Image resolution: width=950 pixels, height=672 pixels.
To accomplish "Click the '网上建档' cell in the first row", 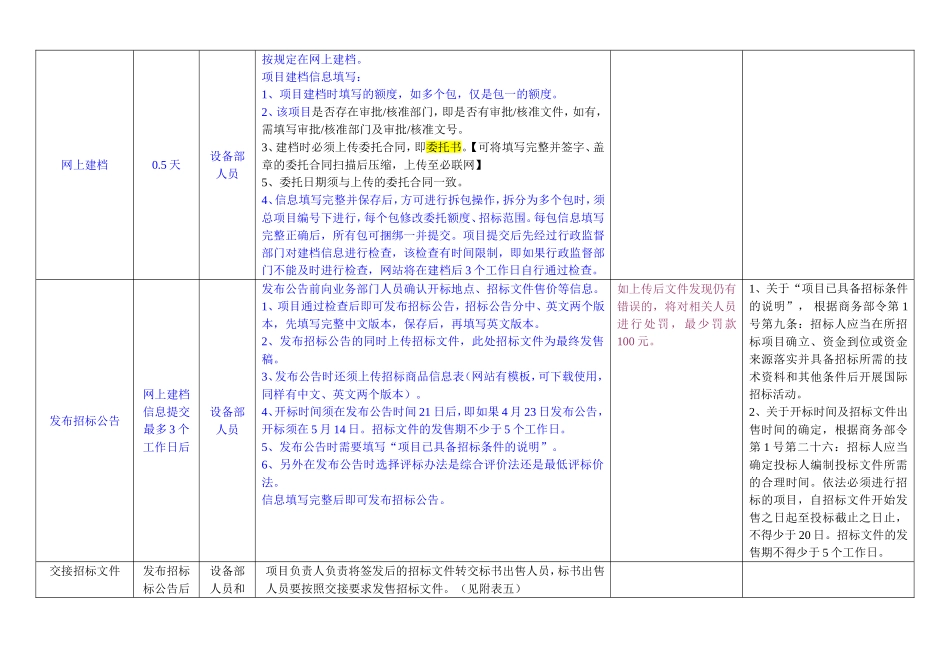I will [84, 165].
